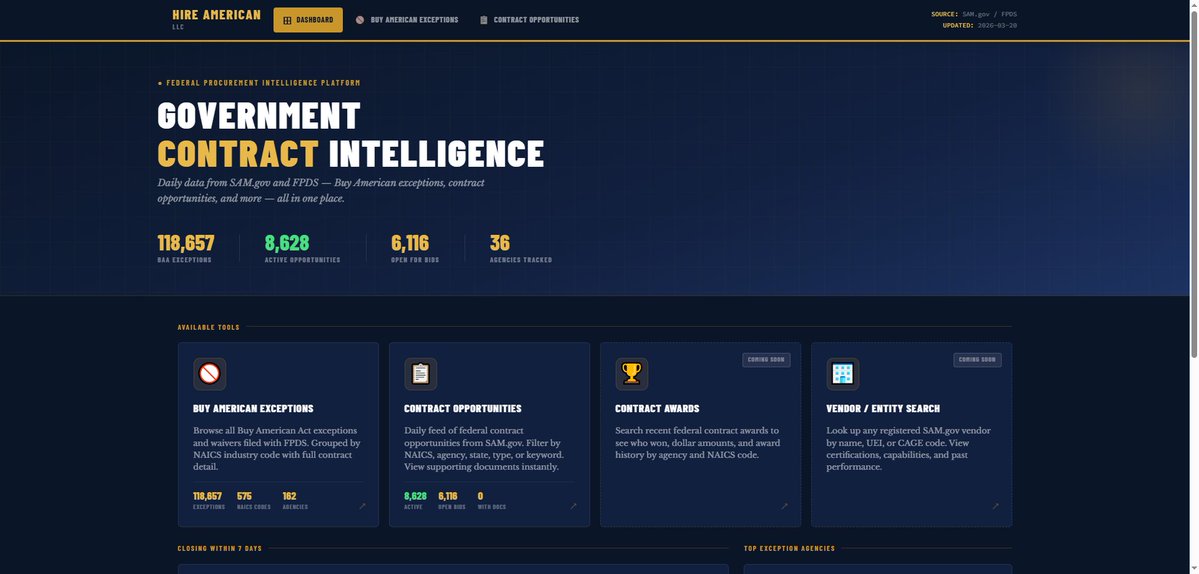Click the Top Exception Agencies heading
This screenshot has width=1199, height=574.
tap(789, 548)
